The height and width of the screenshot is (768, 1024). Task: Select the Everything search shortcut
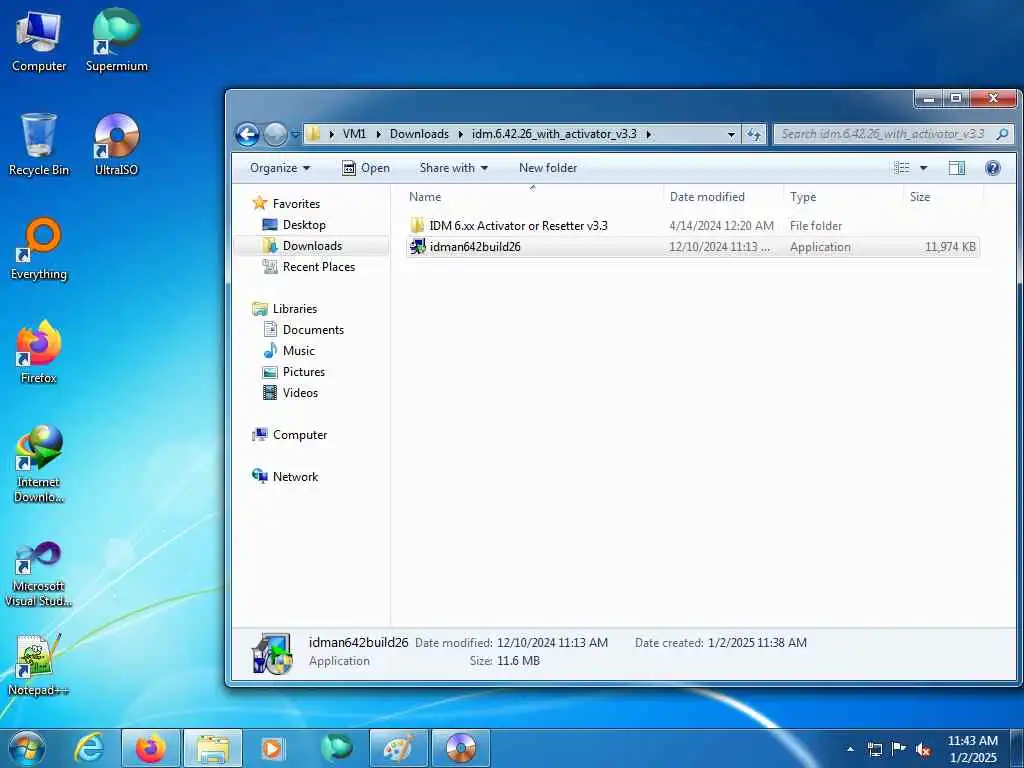39,249
